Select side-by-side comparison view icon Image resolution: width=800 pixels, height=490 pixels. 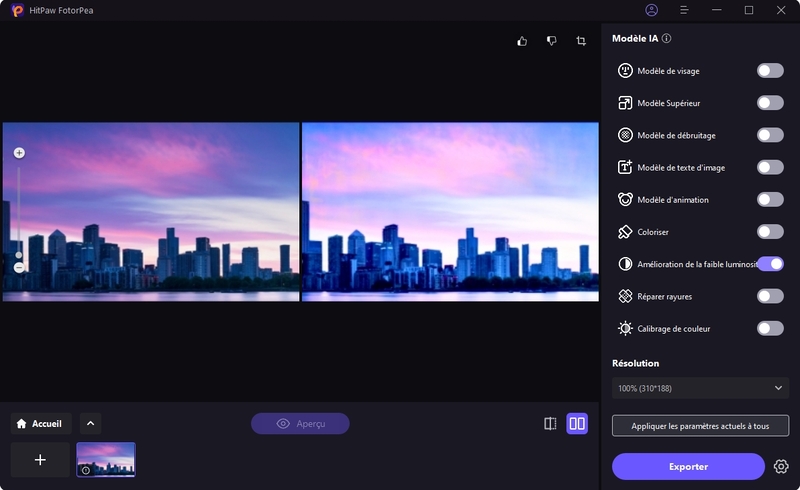577,424
